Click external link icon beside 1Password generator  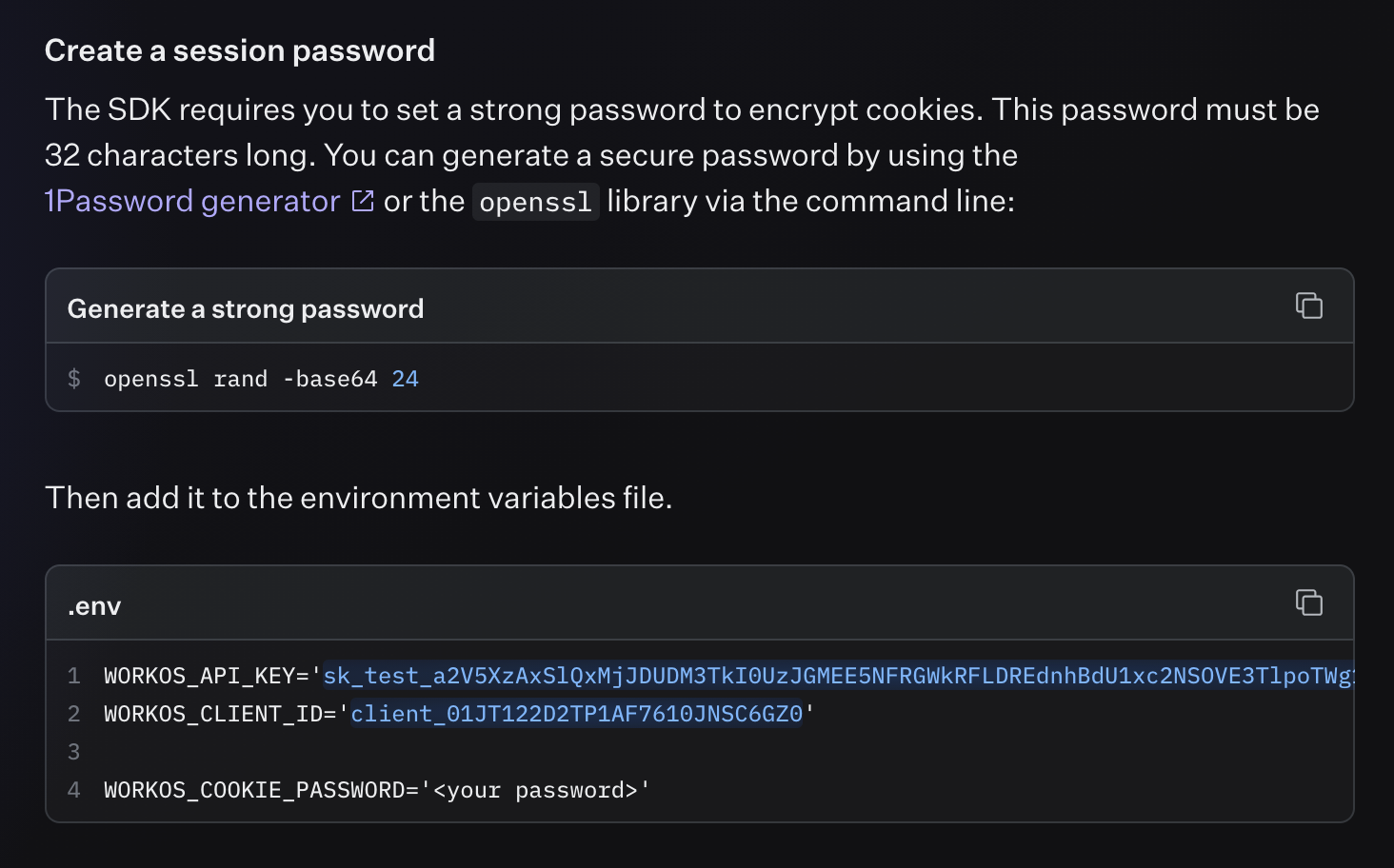pyautogui.click(x=363, y=201)
